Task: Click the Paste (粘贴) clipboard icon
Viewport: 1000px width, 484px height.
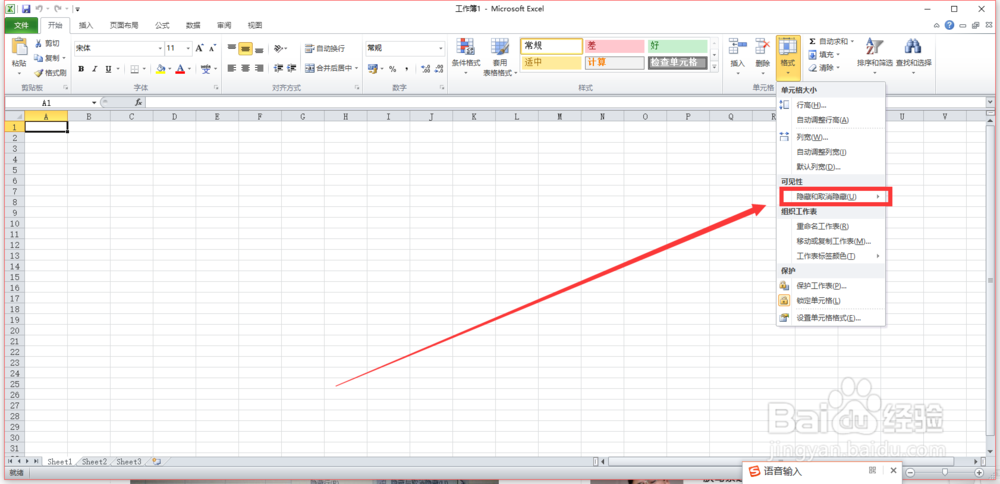Action: point(19,48)
